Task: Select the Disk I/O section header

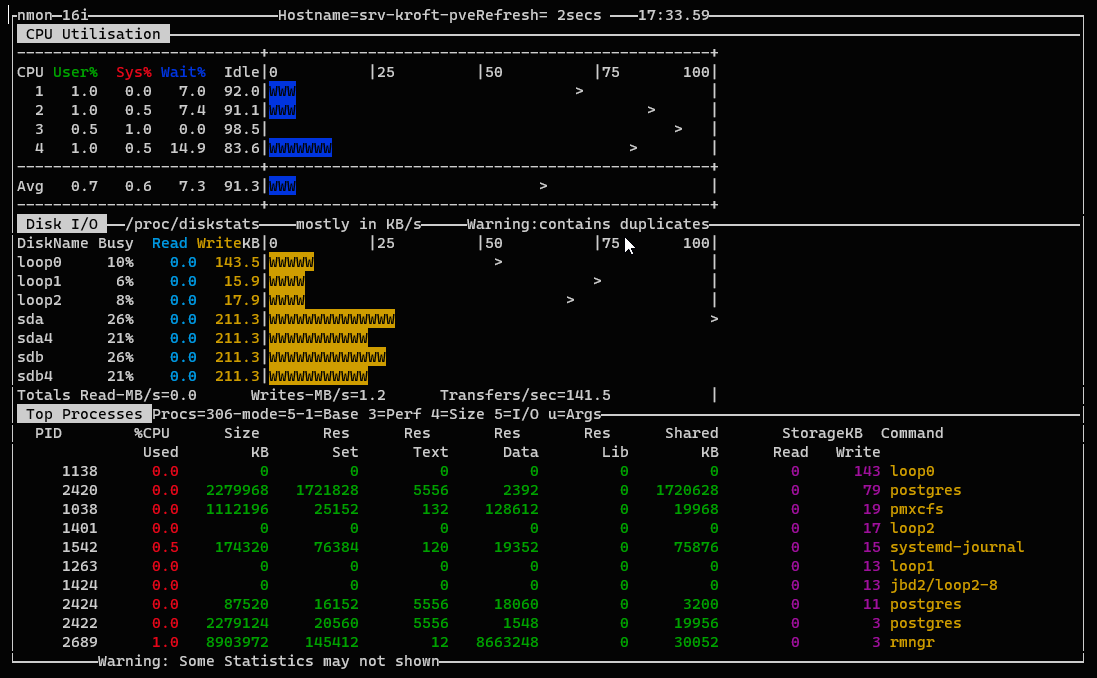Action: point(62,224)
